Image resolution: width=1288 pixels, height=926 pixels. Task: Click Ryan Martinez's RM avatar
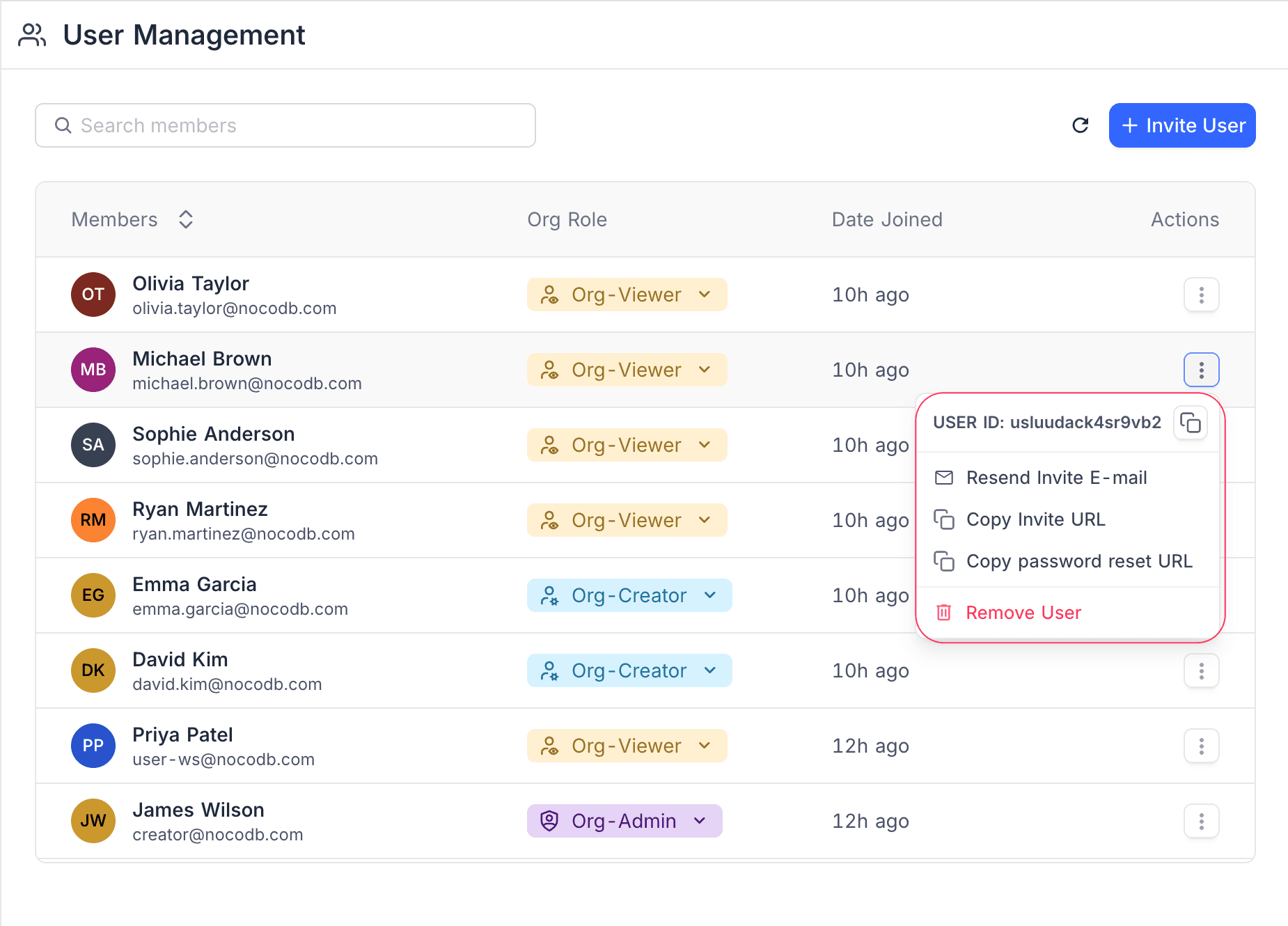(93, 520)
